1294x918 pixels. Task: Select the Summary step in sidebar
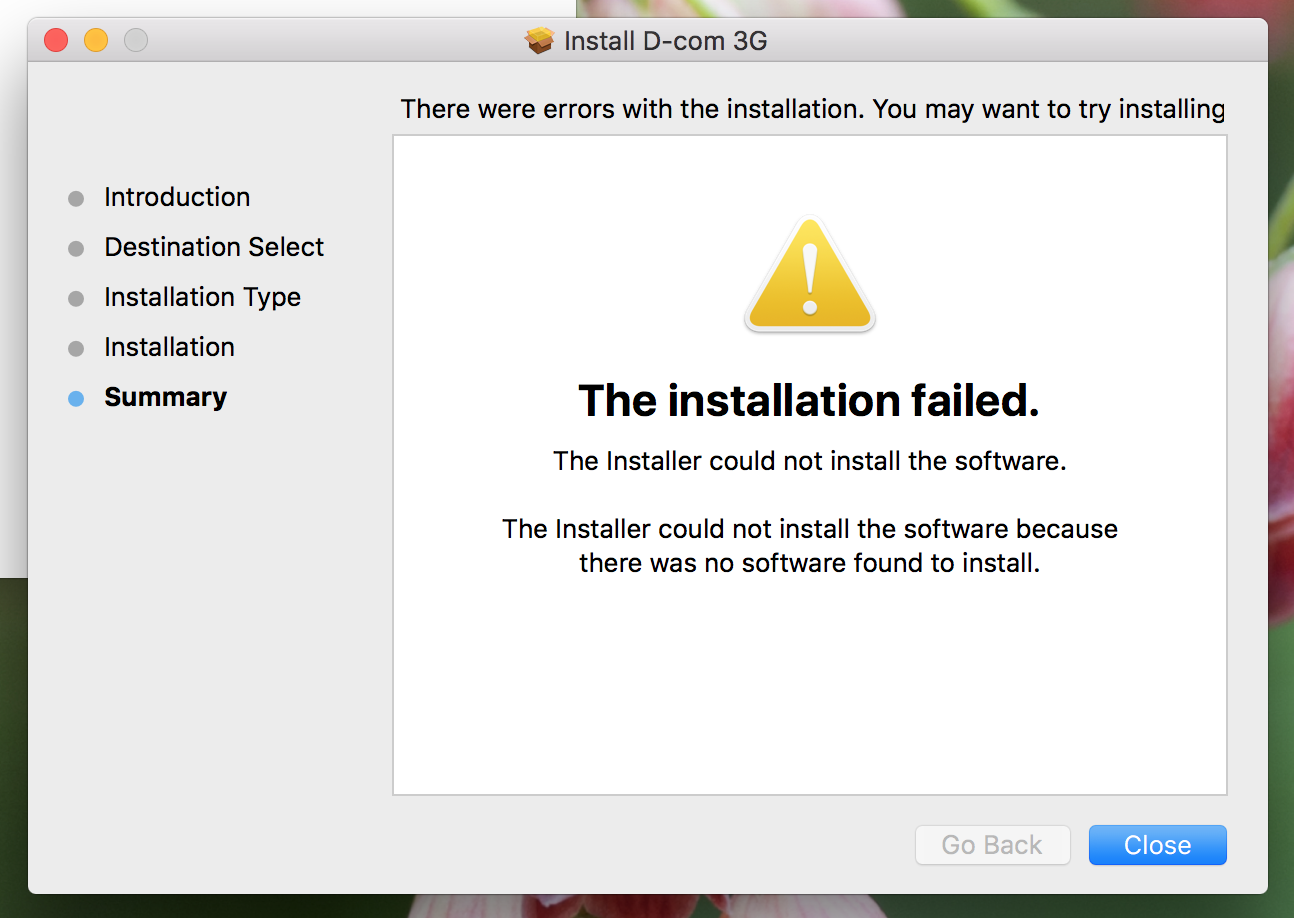(165, 397)
